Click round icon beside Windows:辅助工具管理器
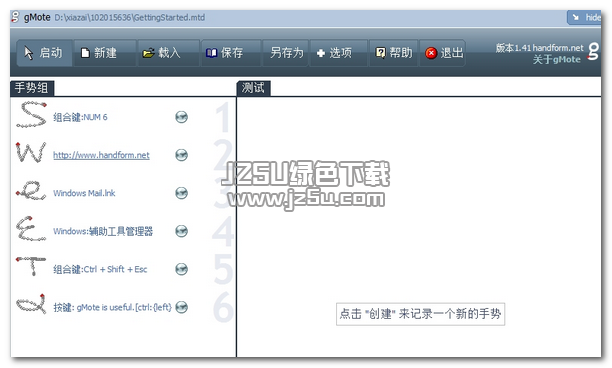Screen dimensions: 612x368 (181, 231)
